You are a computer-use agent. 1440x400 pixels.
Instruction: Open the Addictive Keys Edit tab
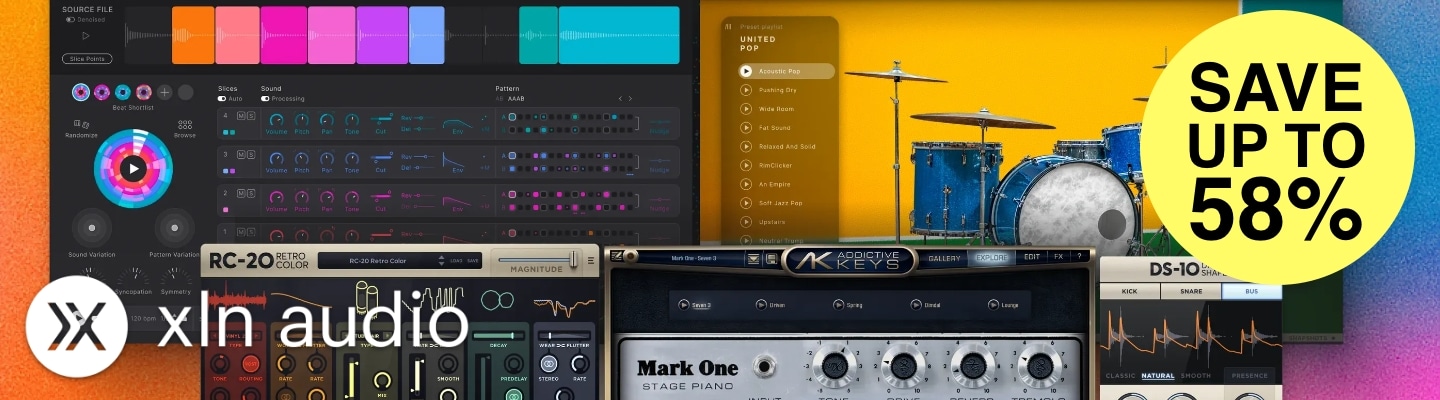[x=1032, y=257]
